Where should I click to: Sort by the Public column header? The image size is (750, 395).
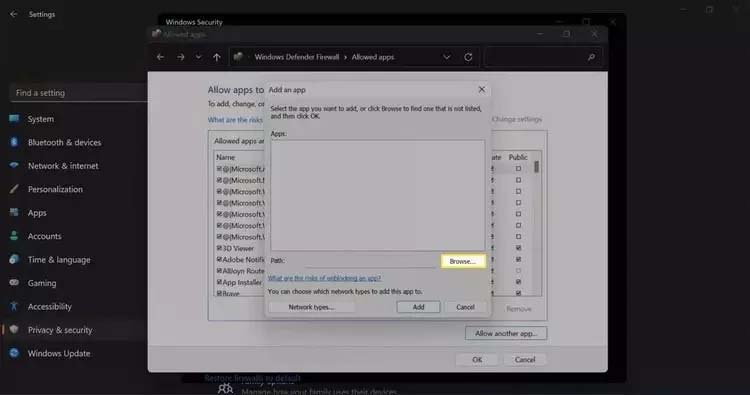pyautogui.click(x=518, y=157)
